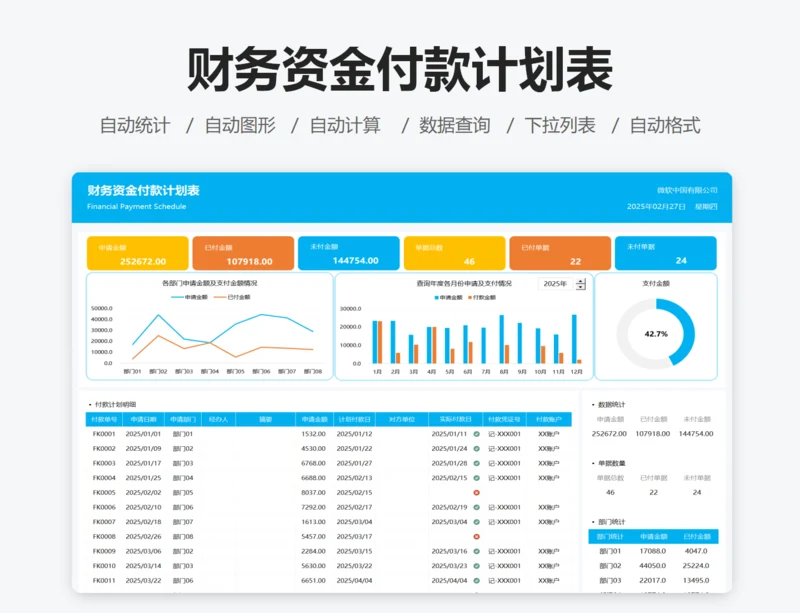This screenshot has width=800, height=613.
Task: Click the 记-XXX001 voucher in row FK0007
Action: pos(505,522)
